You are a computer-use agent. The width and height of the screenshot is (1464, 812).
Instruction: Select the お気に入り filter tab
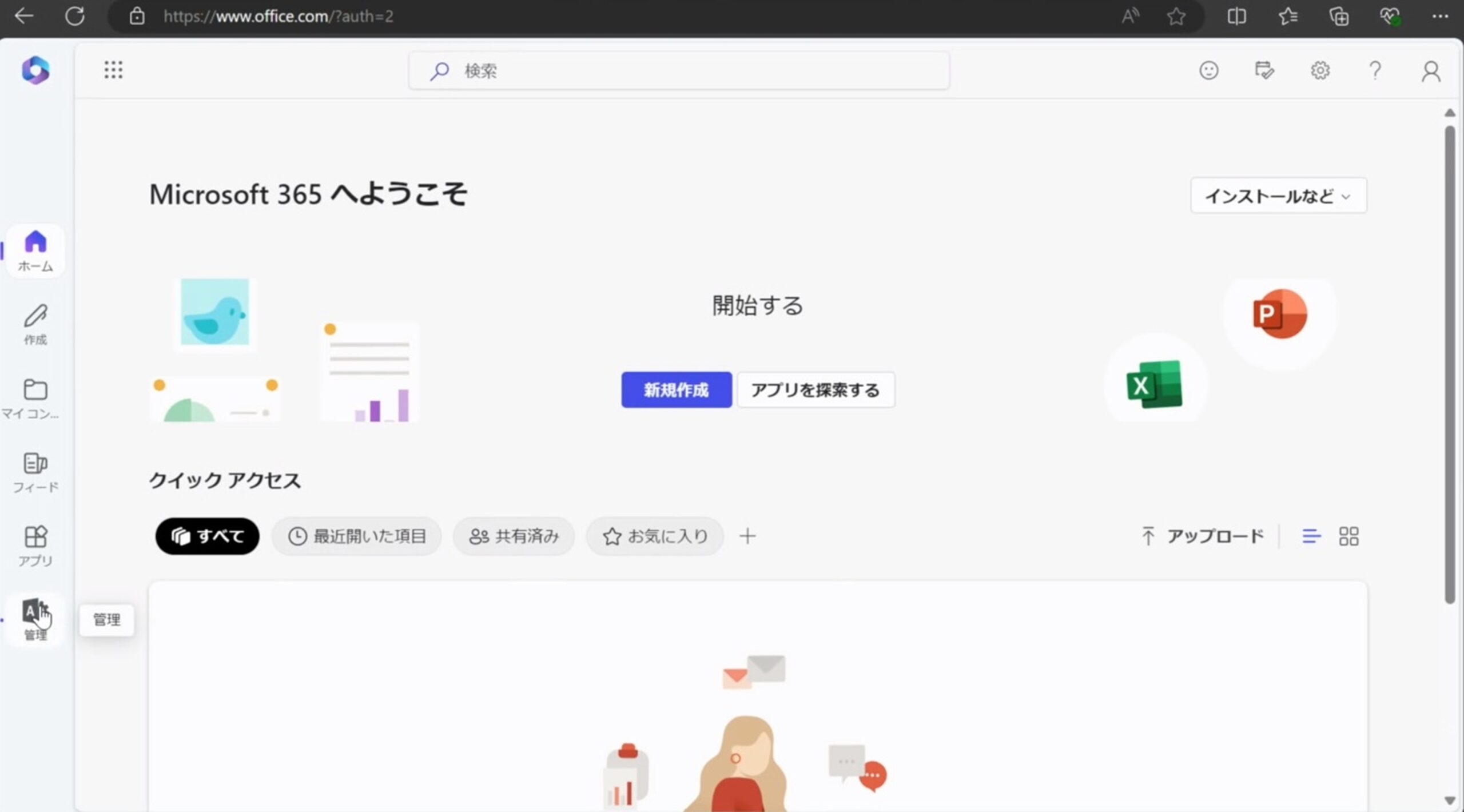coord(655,536)
